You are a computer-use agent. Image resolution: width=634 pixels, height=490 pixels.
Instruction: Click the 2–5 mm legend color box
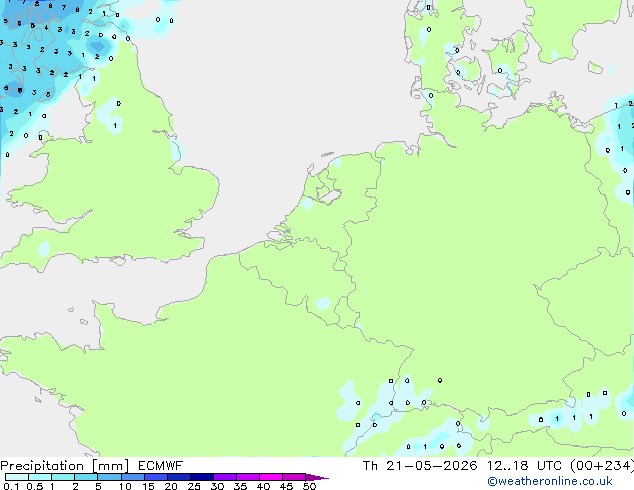coord(86,477)
